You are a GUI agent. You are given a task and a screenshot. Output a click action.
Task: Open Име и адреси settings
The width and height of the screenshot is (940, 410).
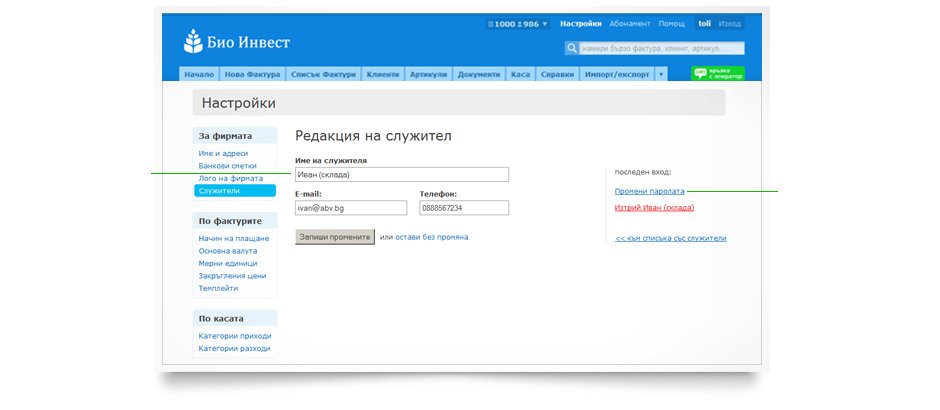[223, 153]
